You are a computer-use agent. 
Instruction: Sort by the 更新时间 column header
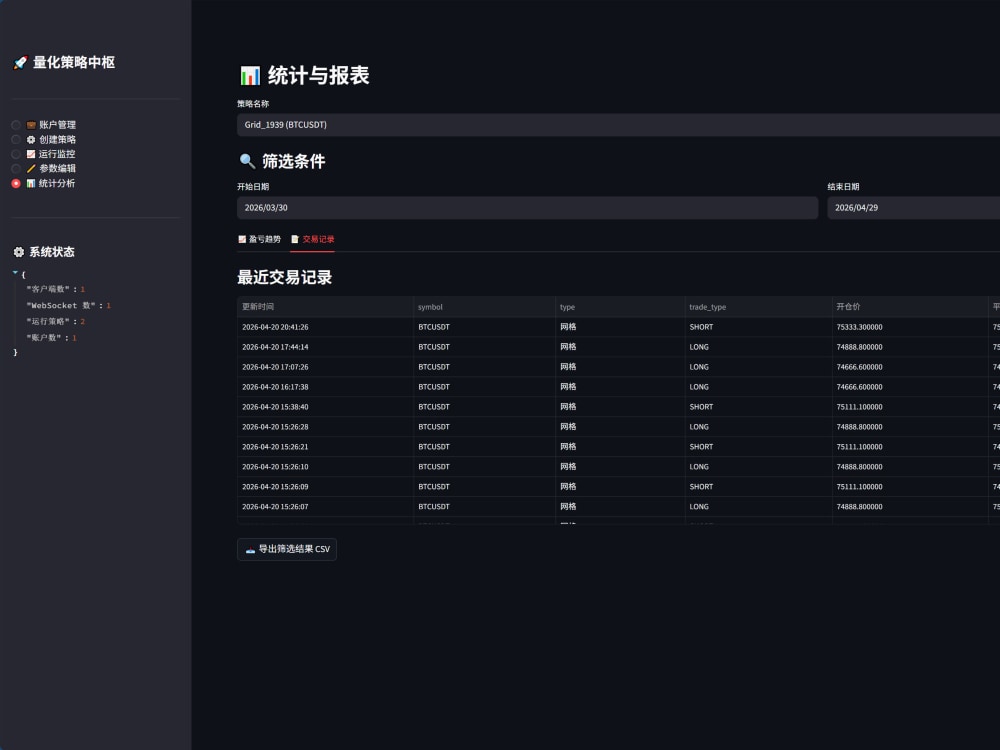point(325,307)
